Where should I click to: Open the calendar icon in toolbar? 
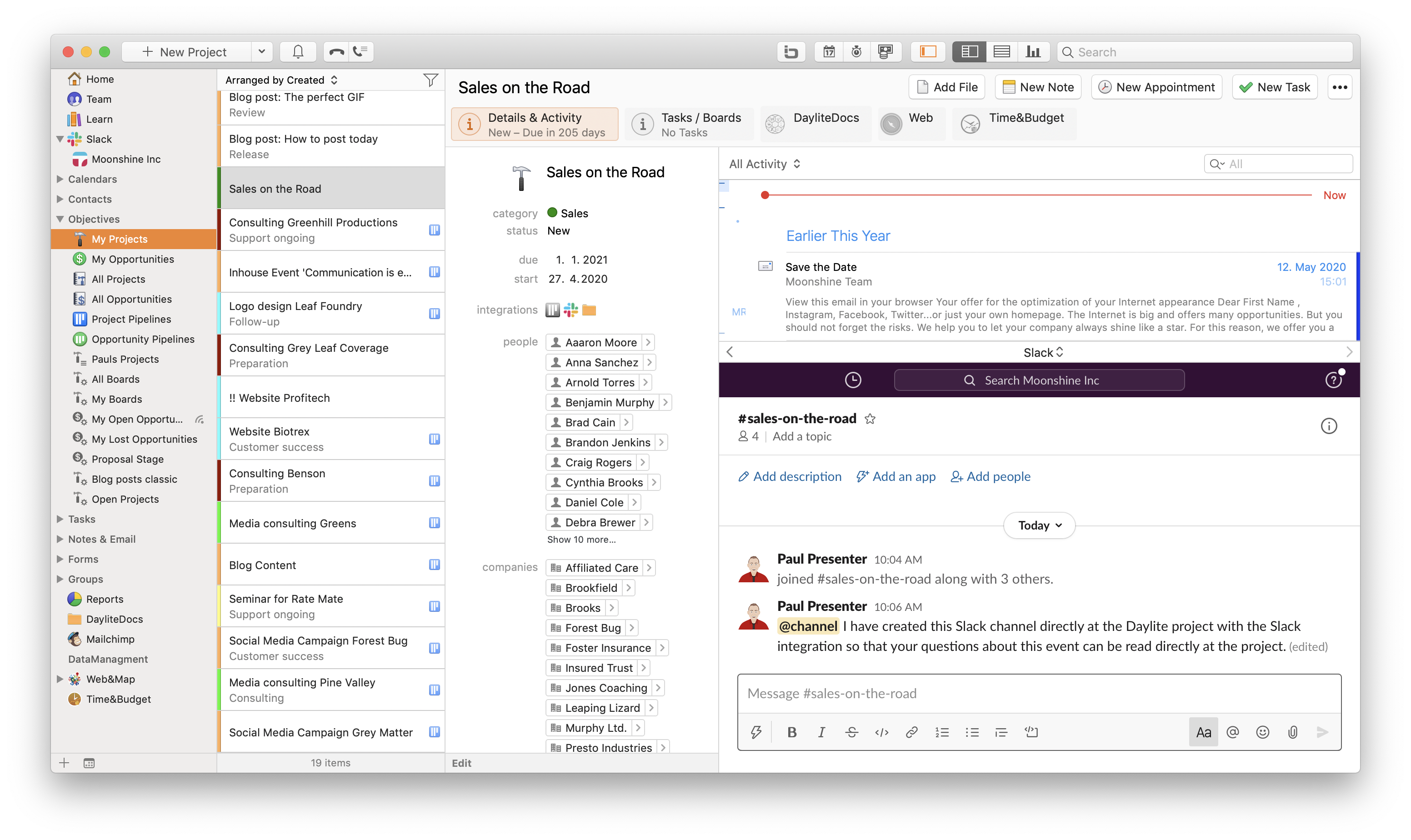[x=829, y=51]
